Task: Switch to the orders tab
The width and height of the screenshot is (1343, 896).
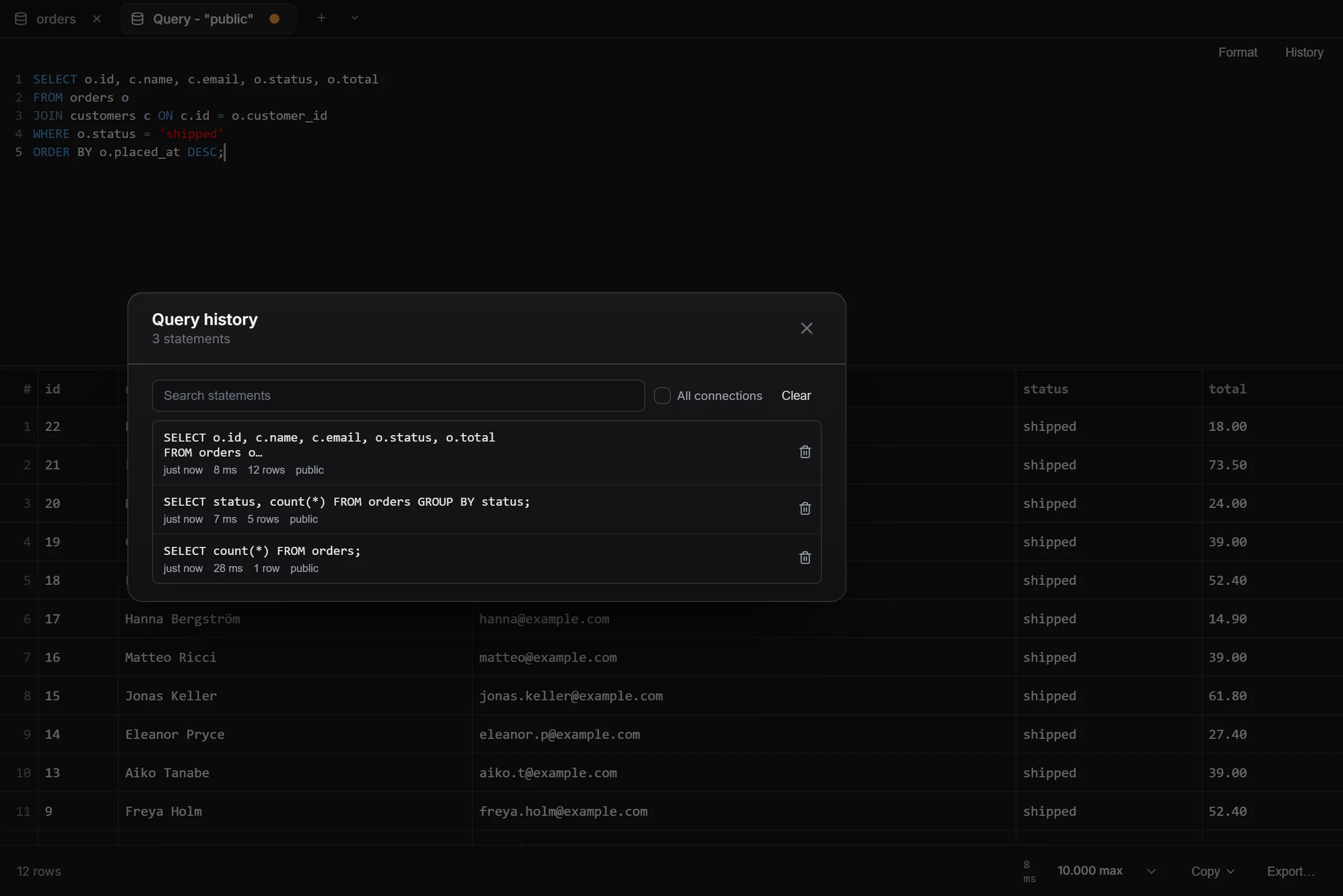Action: pos(56,19)
